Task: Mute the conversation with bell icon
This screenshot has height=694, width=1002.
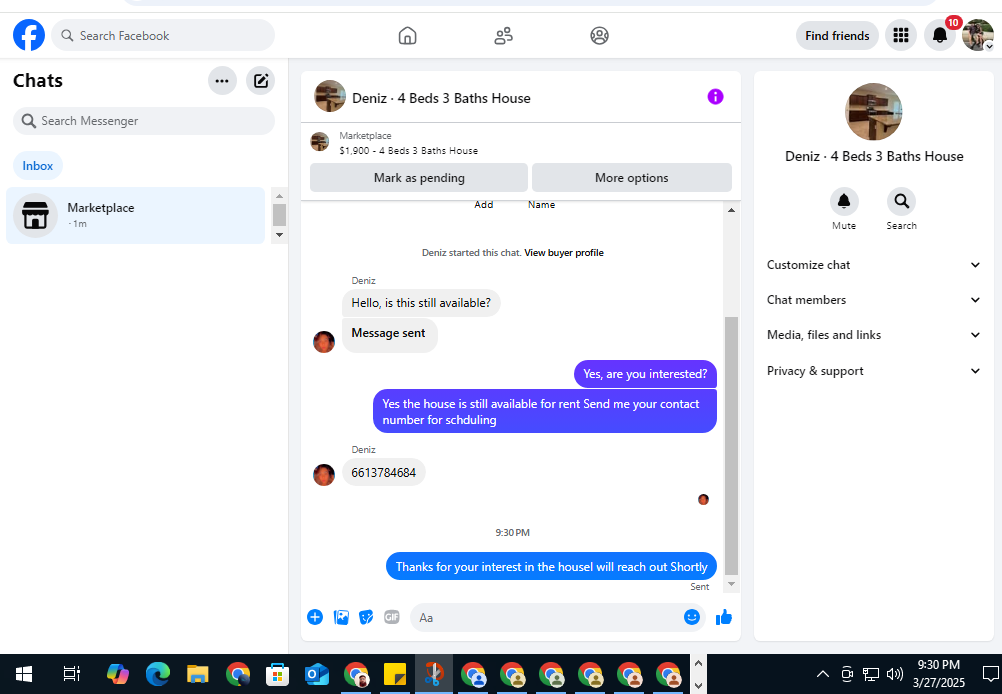Action: 844,201
